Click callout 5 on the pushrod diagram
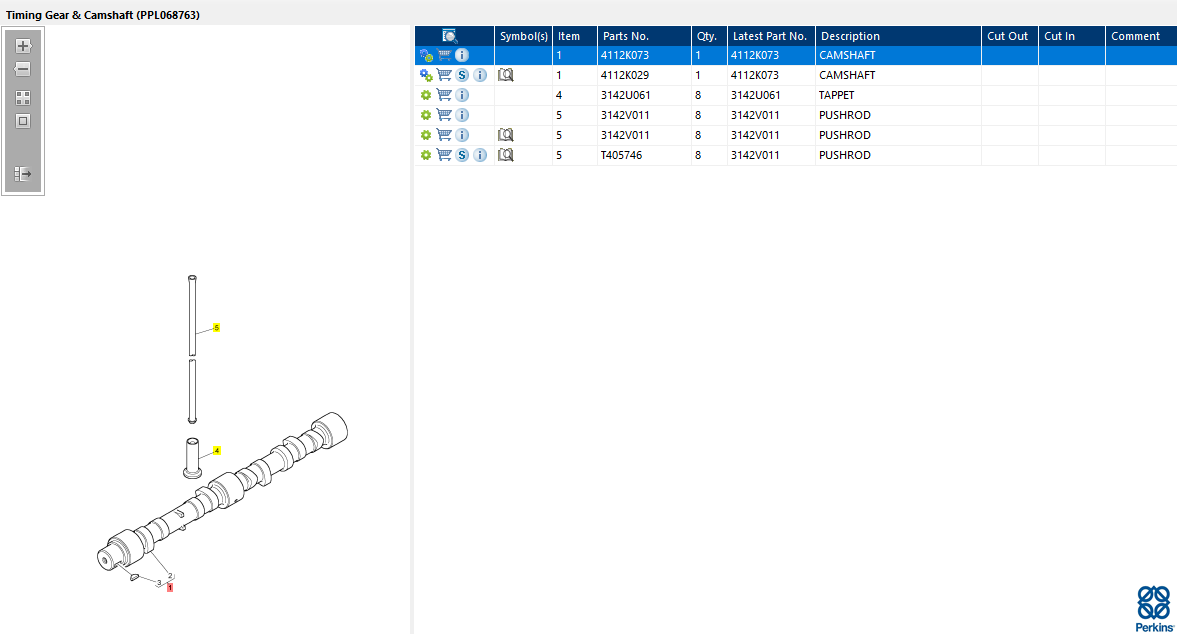Image resolution: width=1177 pixels, height=634 pixels. [216, 328]
